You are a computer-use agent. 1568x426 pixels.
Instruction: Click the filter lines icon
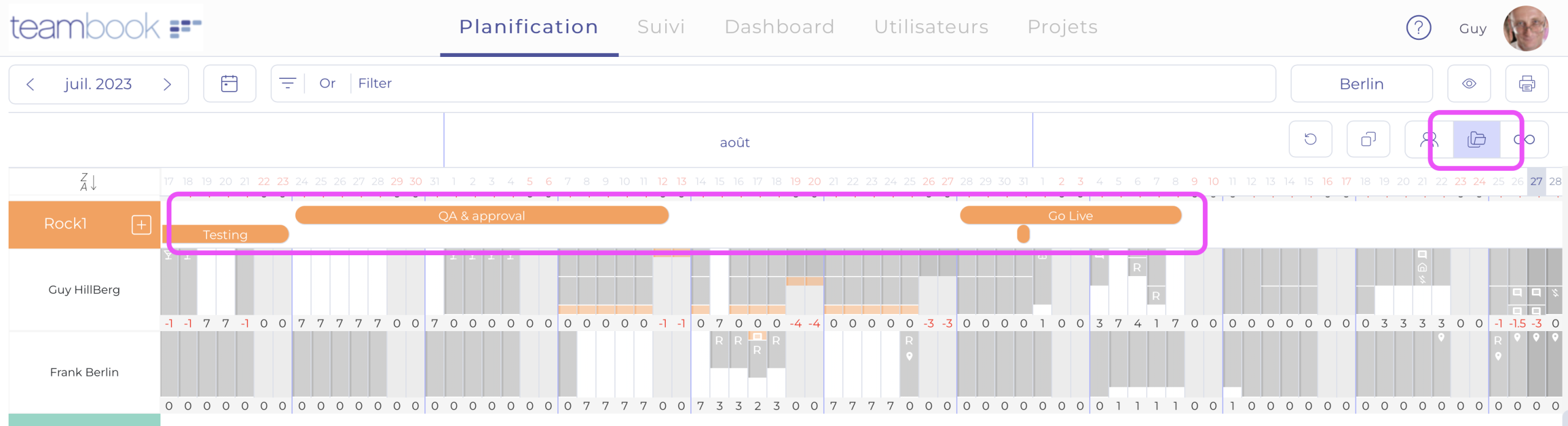click(x=287, y=83)
